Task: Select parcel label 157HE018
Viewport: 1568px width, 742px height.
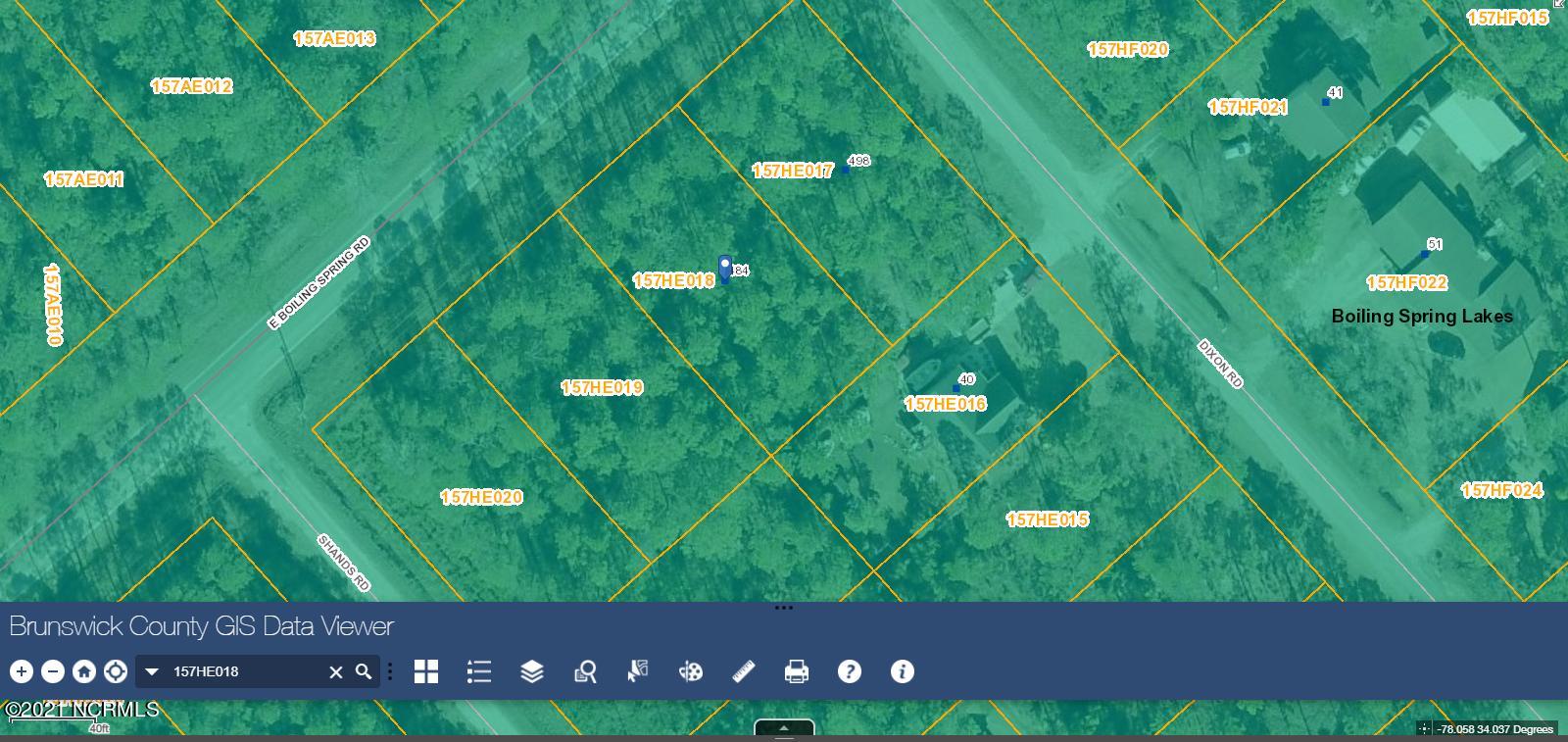Action: pos(674,280)
